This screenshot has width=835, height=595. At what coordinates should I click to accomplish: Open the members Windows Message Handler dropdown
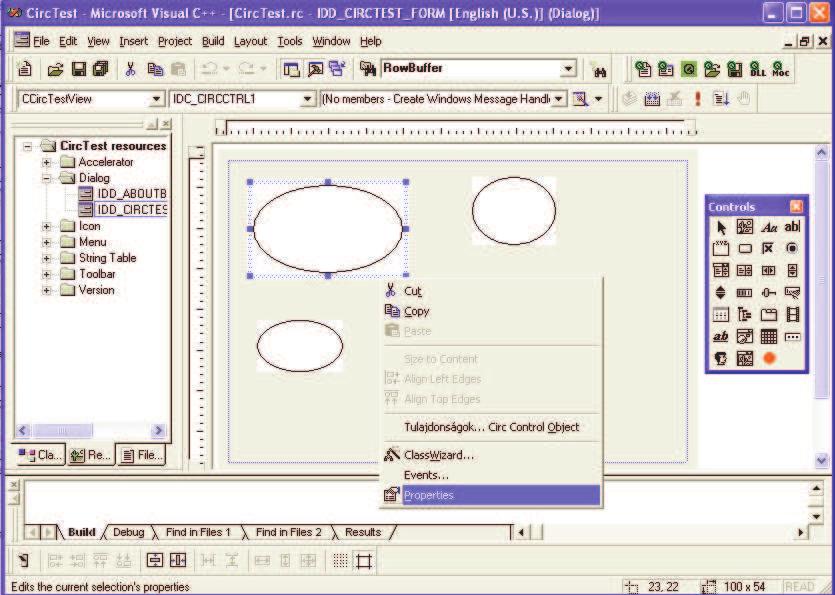click(559, 99)
